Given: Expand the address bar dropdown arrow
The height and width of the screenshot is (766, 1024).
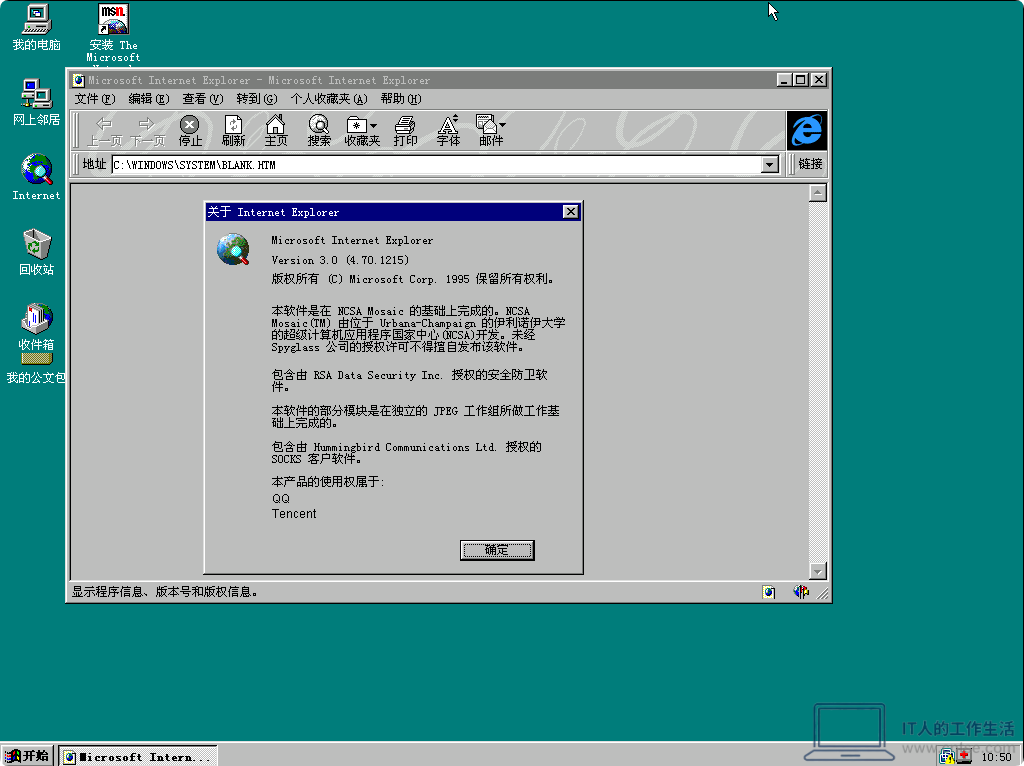Looking at the screenshot, I should (770, 165).
